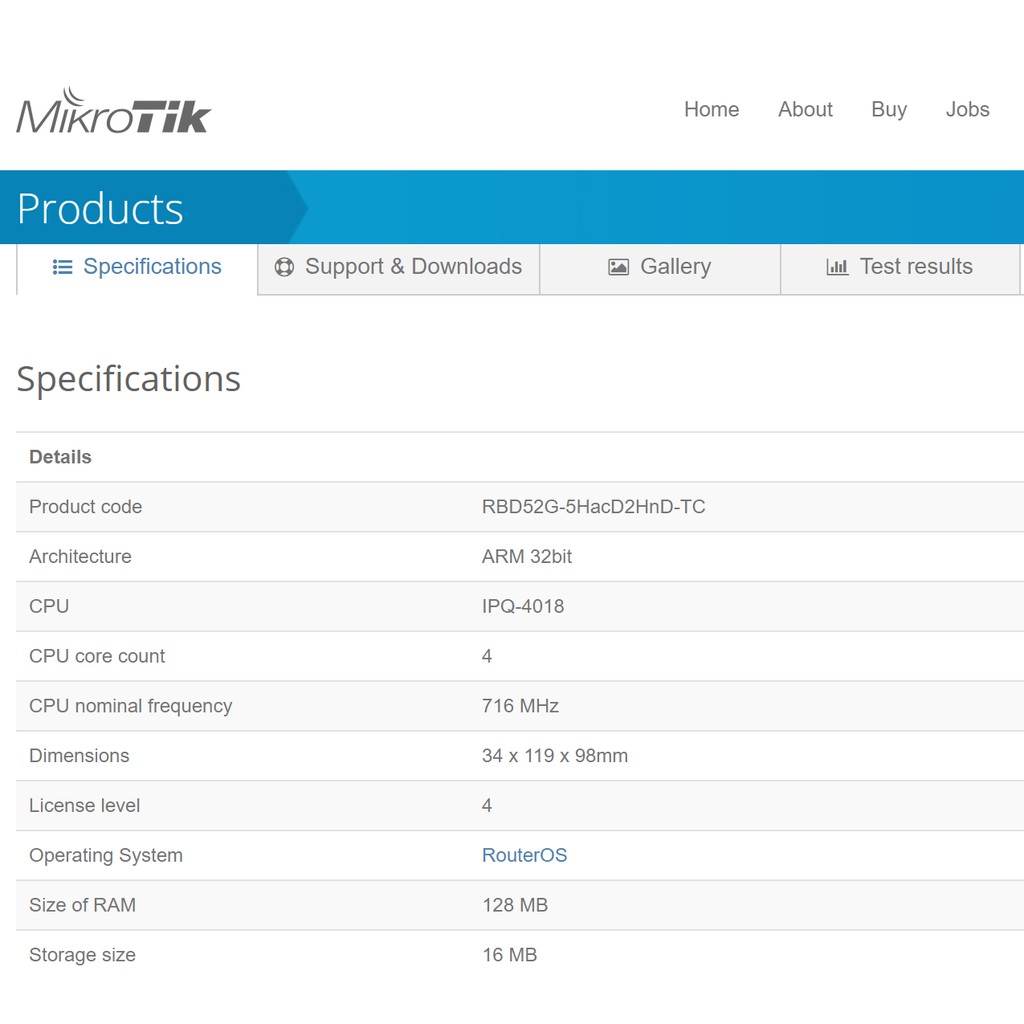Click the Support & Downloads lifebuoy icon
1024x1024 pixels.
point(284,267)
